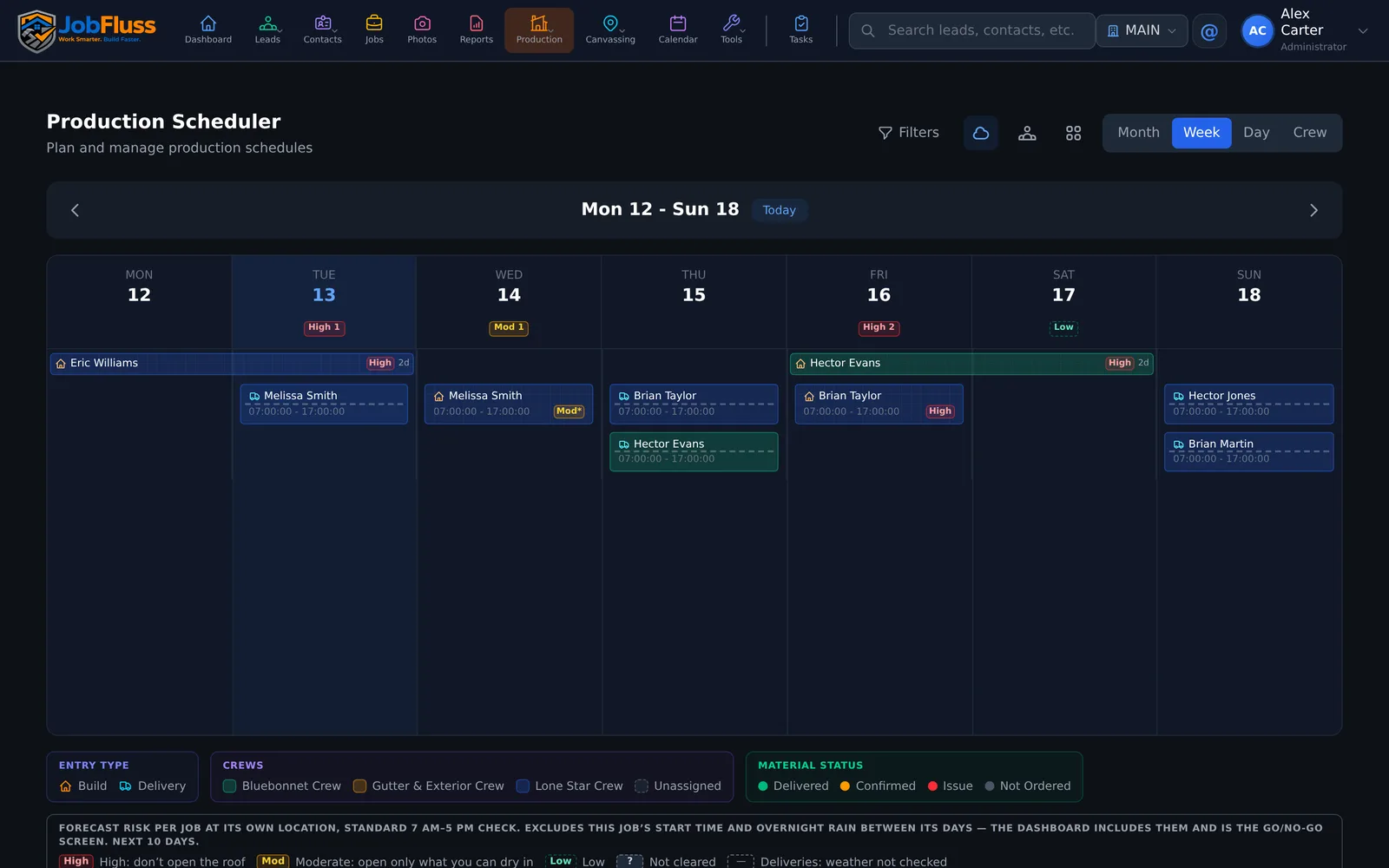Open the Calendar section
The height and width of the screenshot is (868, 1389).
click(x=678, y=30)
